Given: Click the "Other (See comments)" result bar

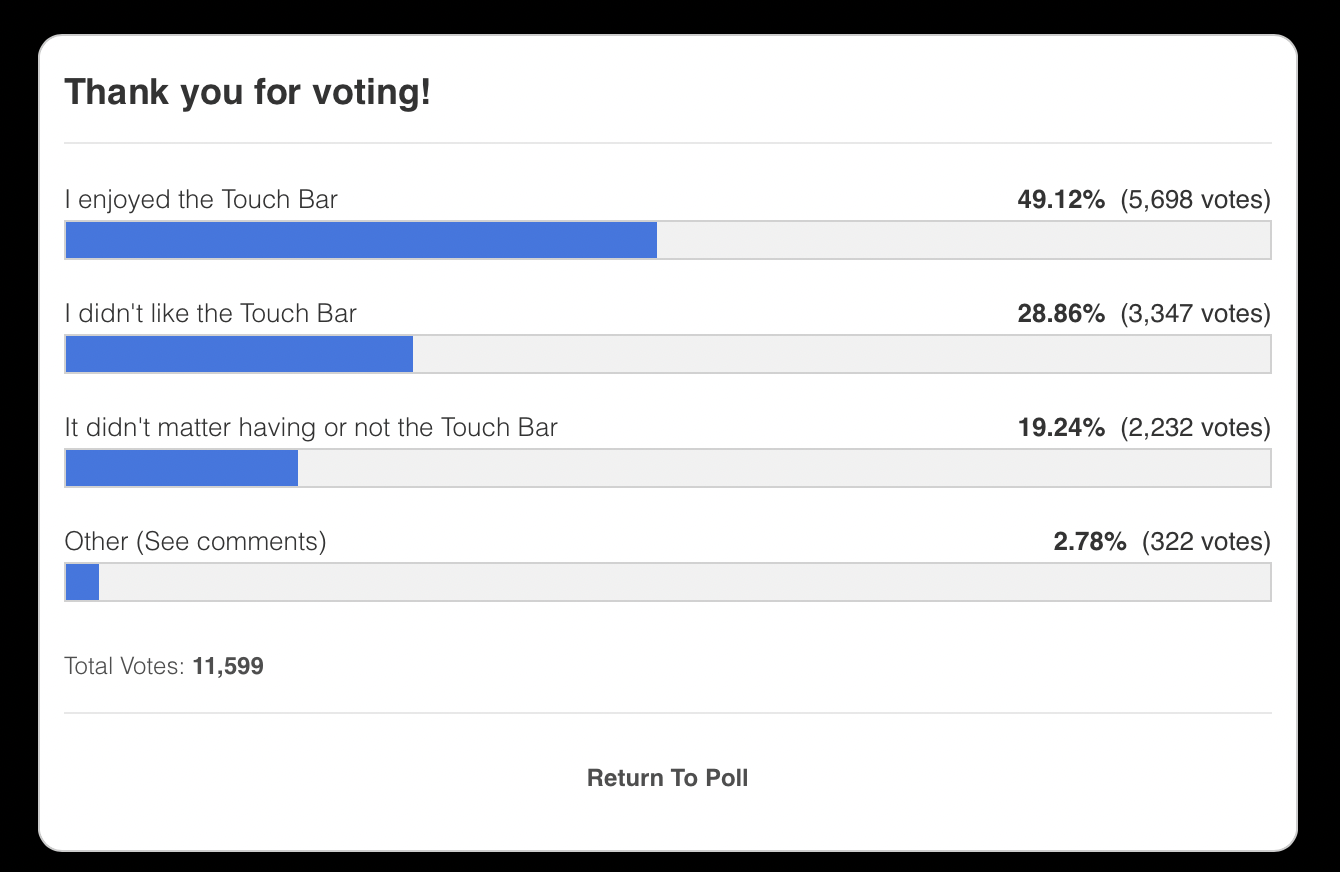Looking at the screenshot, I should click(x=667, y=582).
